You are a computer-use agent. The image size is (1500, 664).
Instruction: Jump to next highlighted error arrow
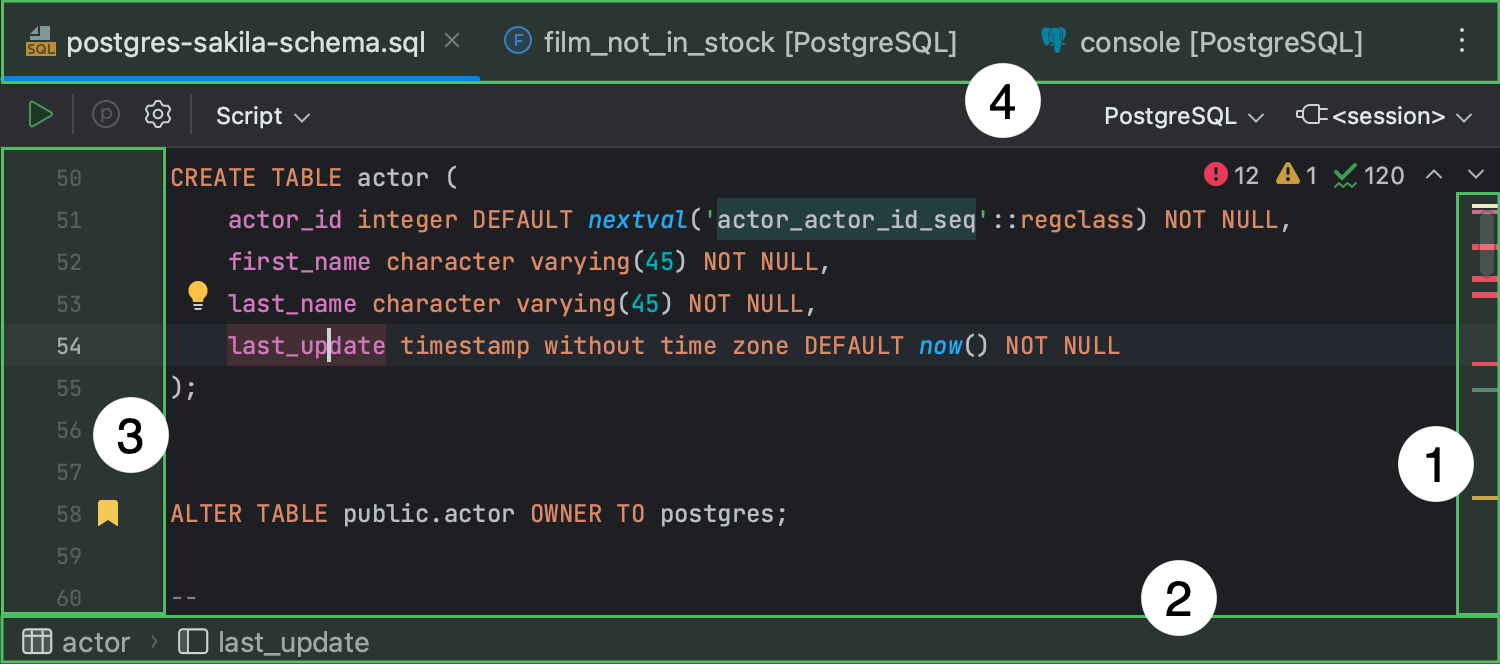pos(1476,175)
